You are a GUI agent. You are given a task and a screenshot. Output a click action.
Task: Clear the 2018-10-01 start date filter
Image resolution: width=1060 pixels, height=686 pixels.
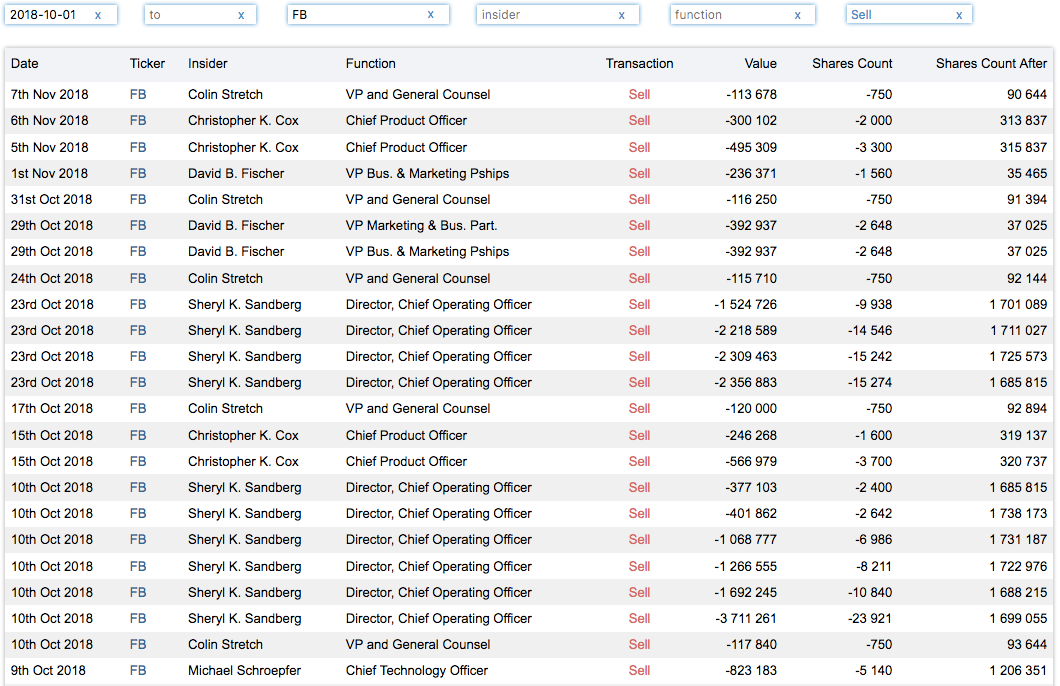[98, 15]
